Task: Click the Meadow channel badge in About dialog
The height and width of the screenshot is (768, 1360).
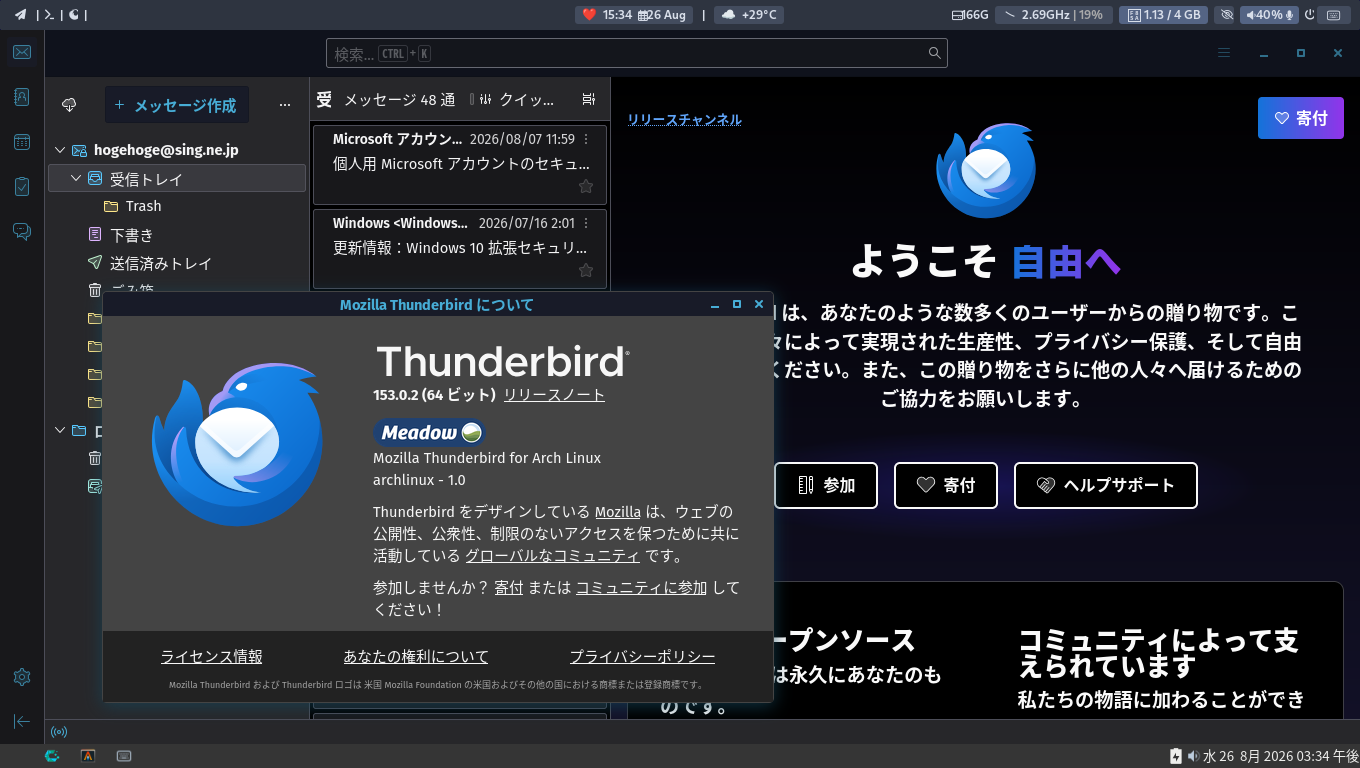Action: click(x=430, y=432)
